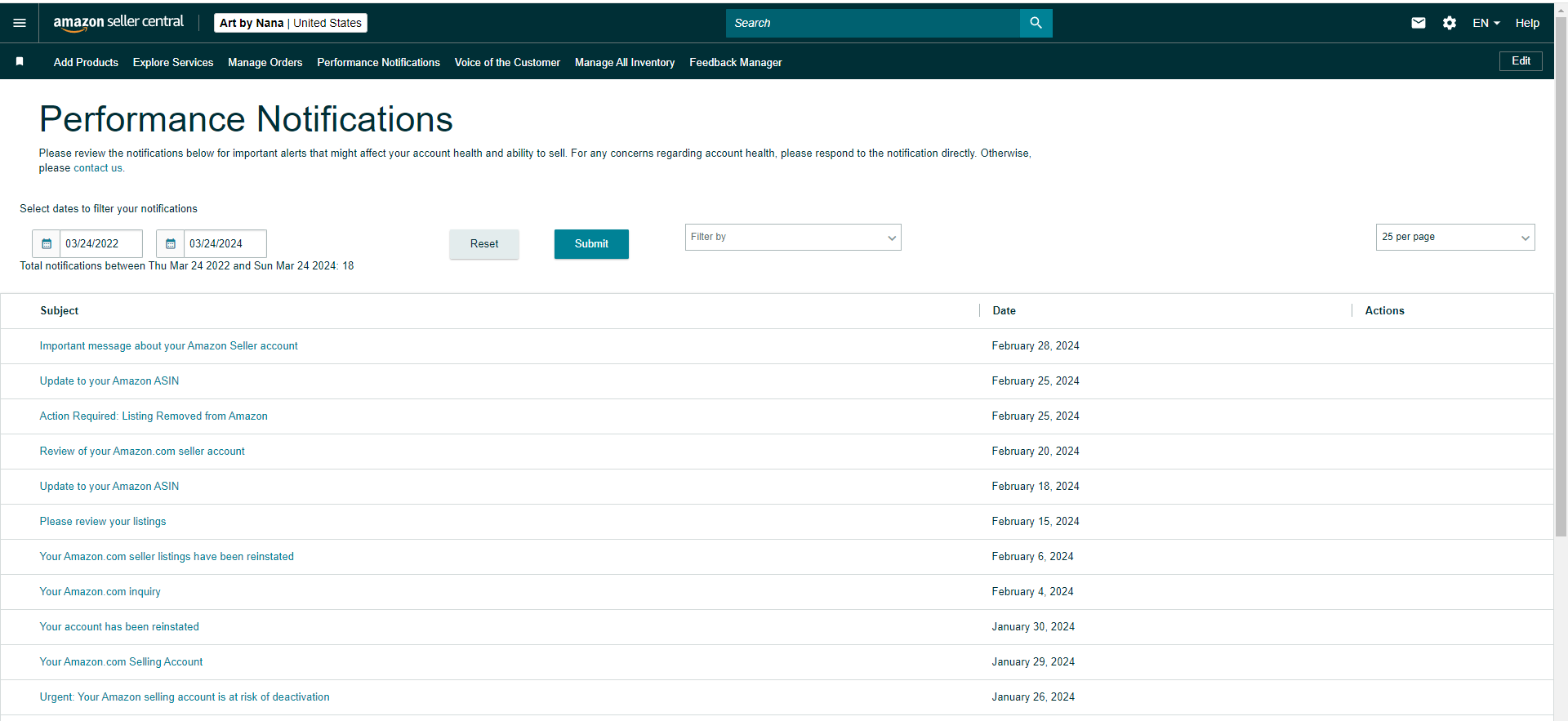Click the date February 28, 2024
This screenshot has height=721, width=1568.
coord(1036,346)
